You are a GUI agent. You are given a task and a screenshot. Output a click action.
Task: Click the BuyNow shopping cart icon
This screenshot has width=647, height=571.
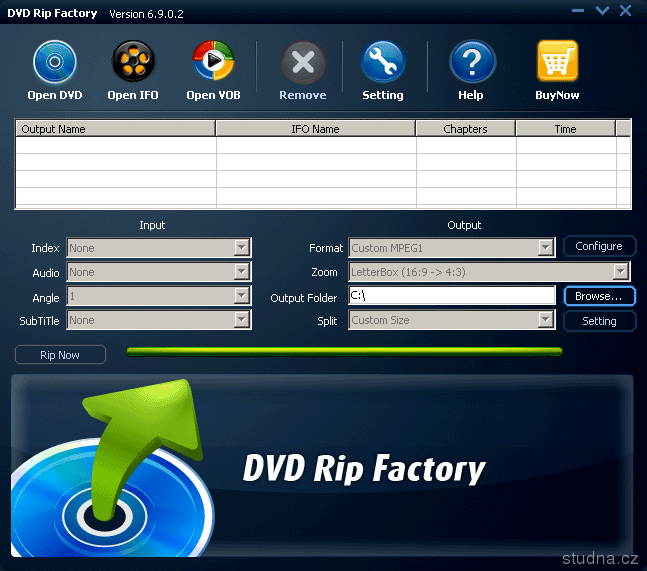tap(557, 61)
